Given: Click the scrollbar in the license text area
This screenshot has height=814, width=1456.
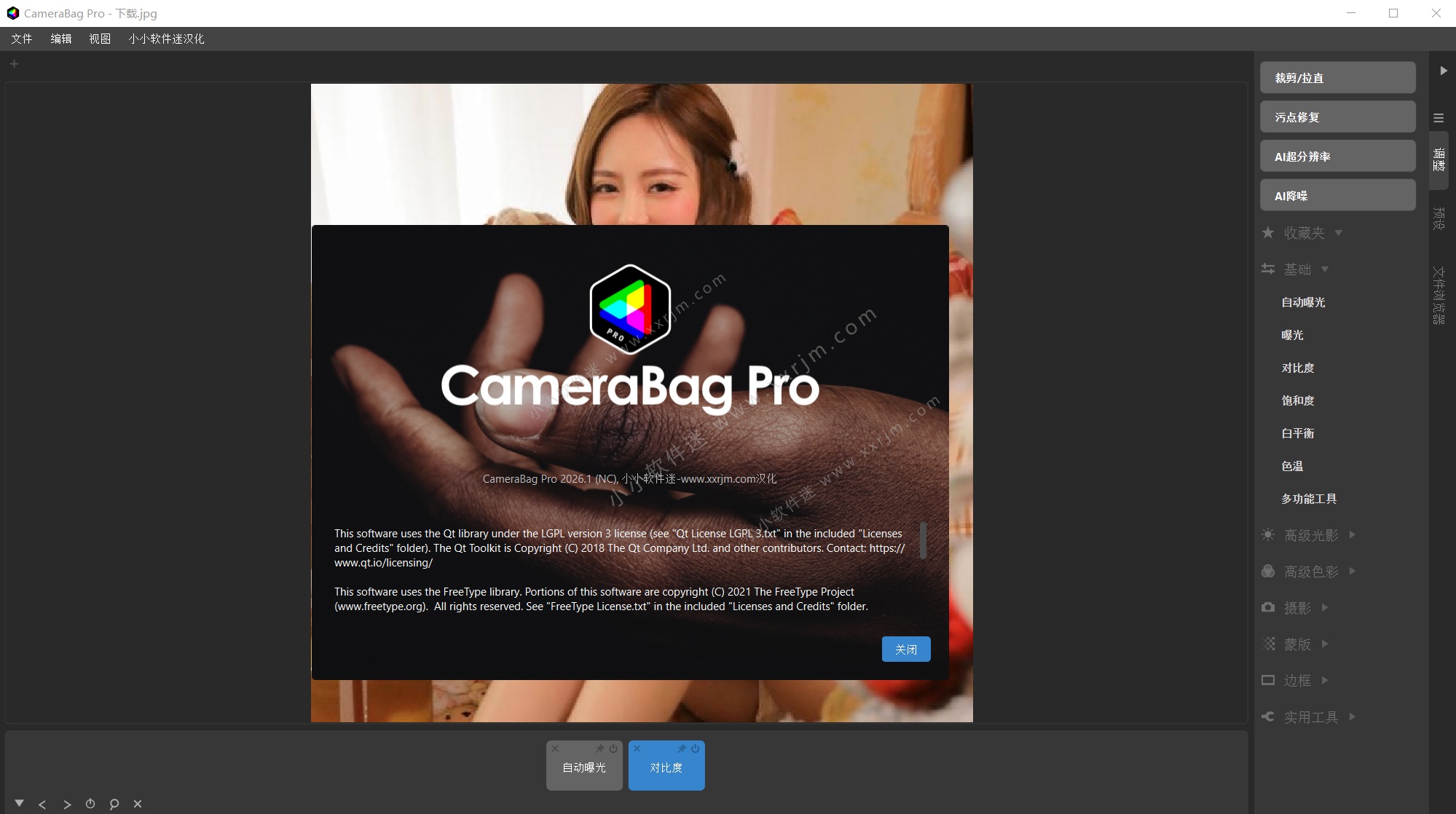Looking at the screenshot, I should (924, 541).
